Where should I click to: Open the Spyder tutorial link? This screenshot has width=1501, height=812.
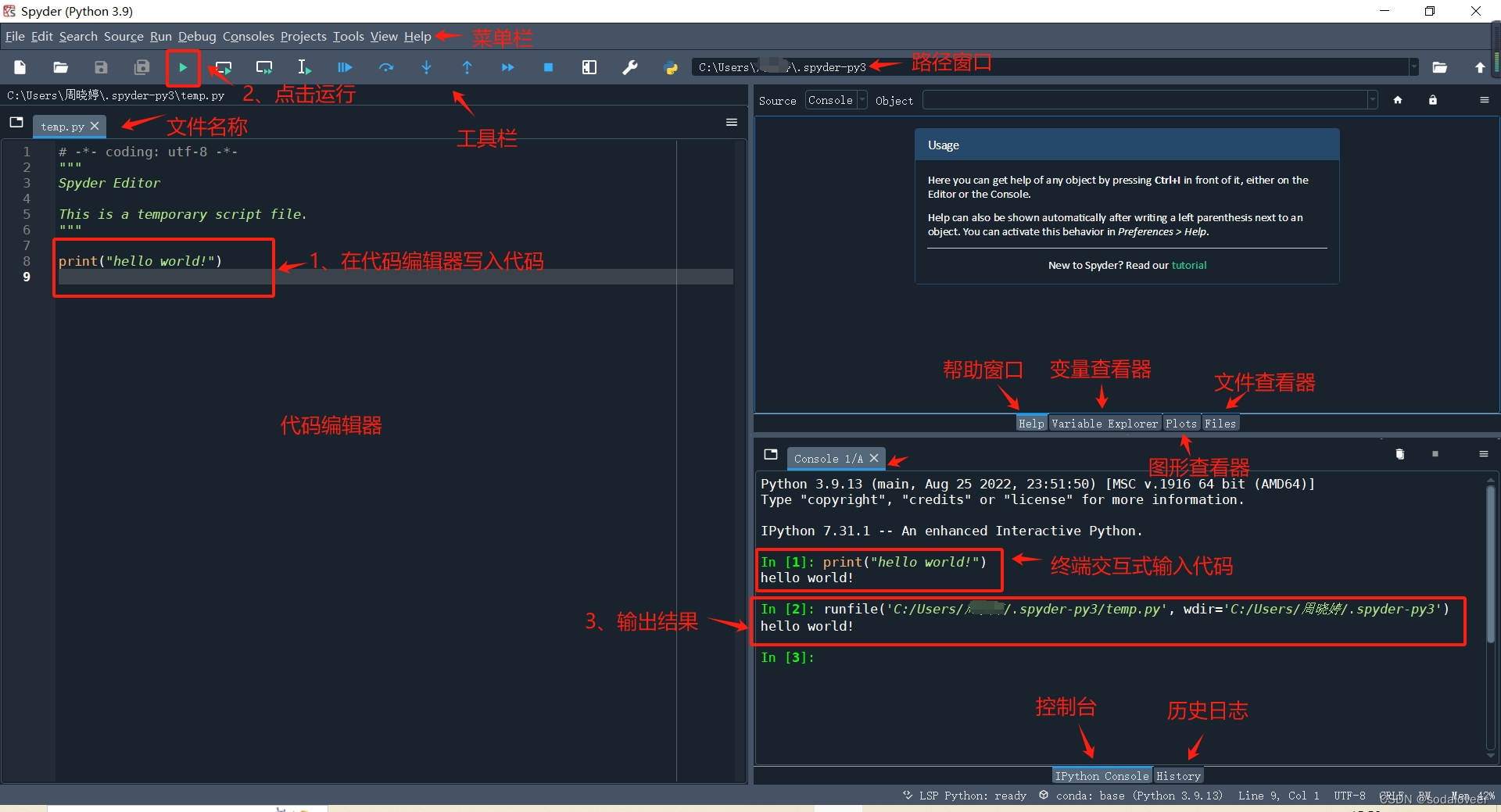click(x=1189, y=265)
